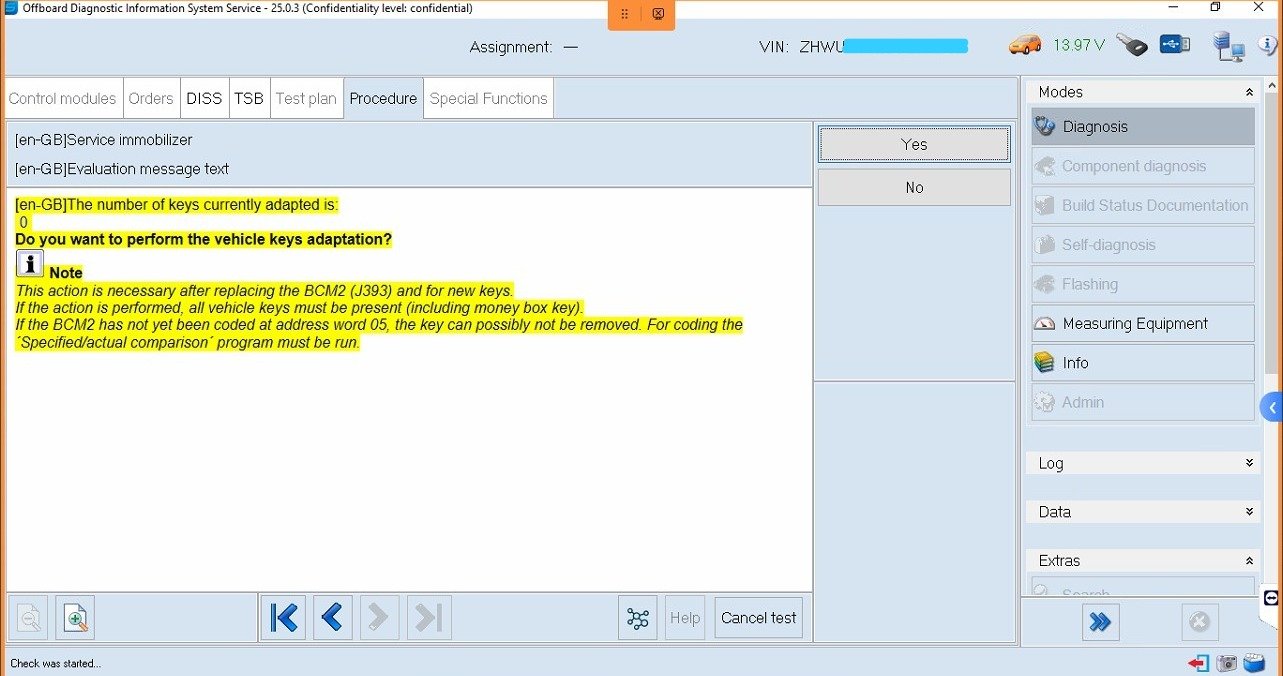Click the Cancel test button
This screenshot has height=676, width=1283.
(x=758, y=618)
